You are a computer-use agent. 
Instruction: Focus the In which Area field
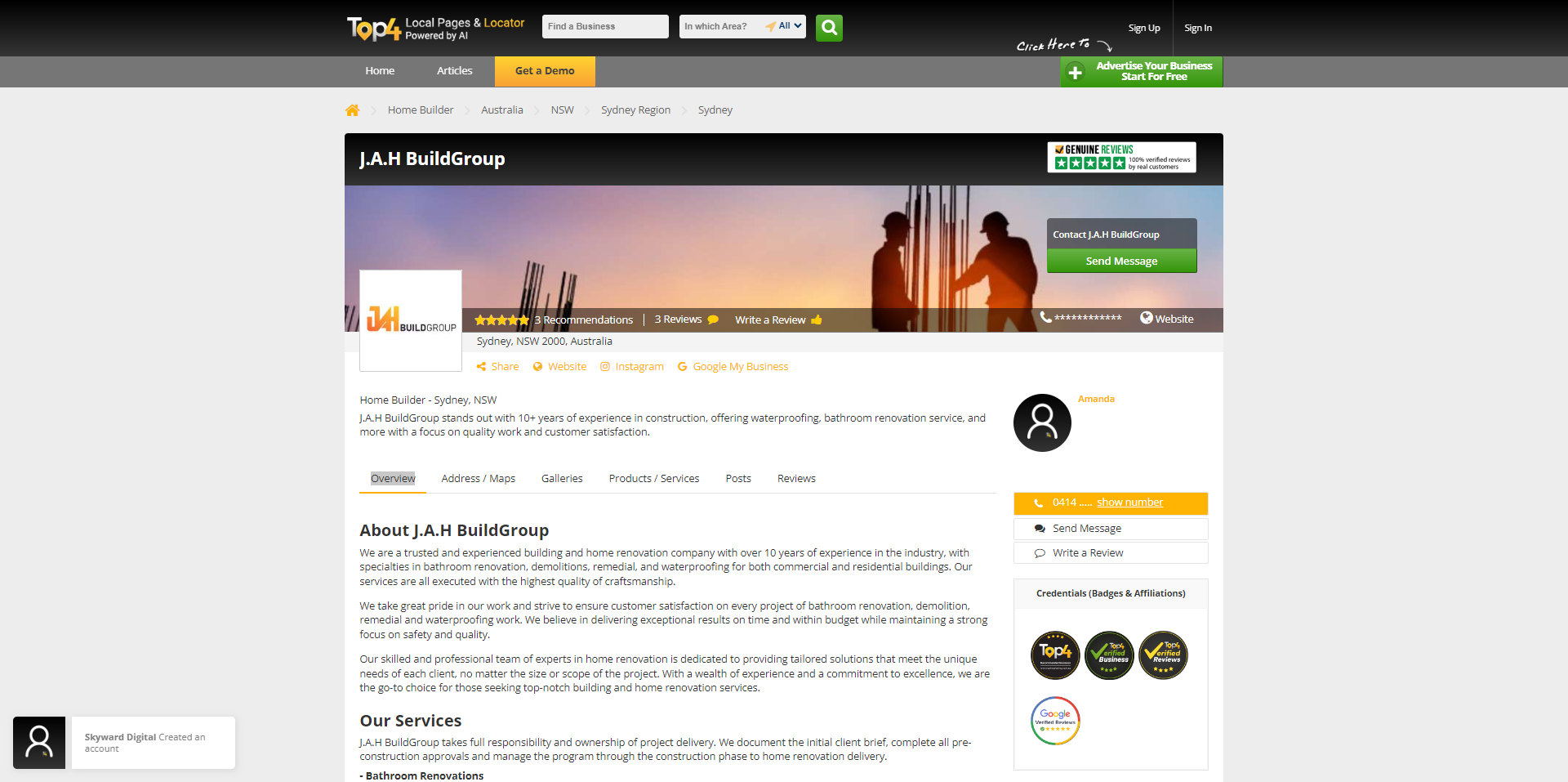721,26
